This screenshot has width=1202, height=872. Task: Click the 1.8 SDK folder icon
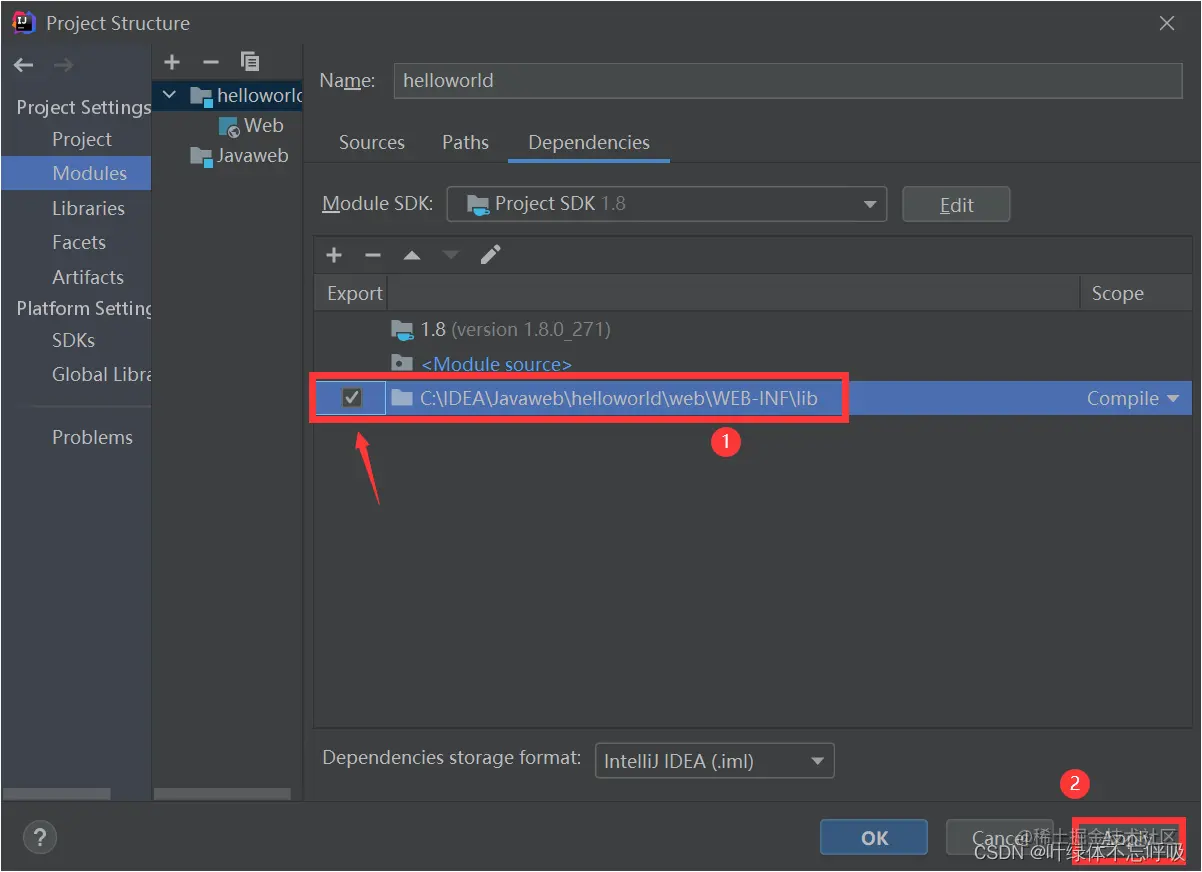click(x=402, y=330)
